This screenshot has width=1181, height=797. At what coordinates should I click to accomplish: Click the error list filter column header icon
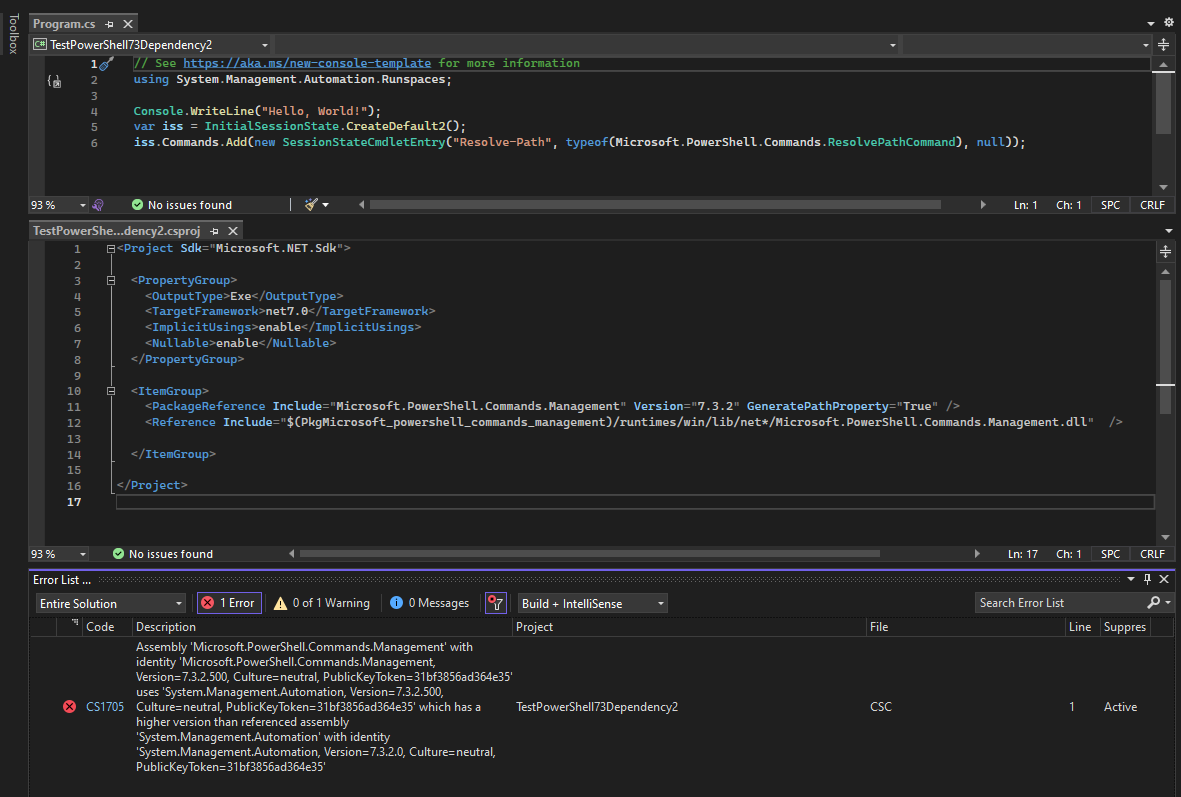[x=75, y=624]
